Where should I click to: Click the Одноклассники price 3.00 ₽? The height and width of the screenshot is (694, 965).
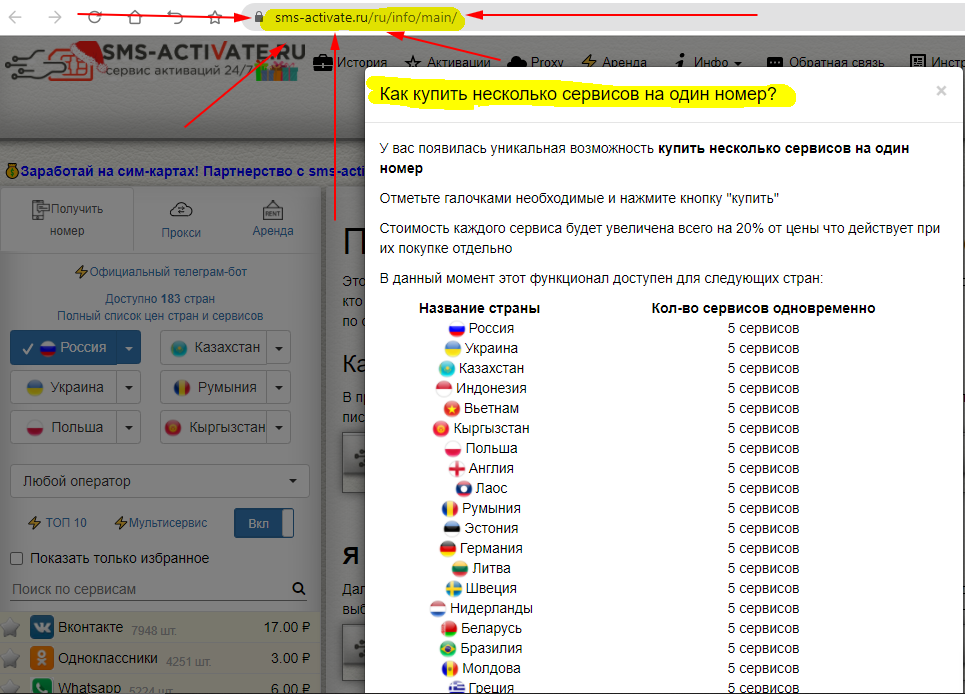[290, 658]
